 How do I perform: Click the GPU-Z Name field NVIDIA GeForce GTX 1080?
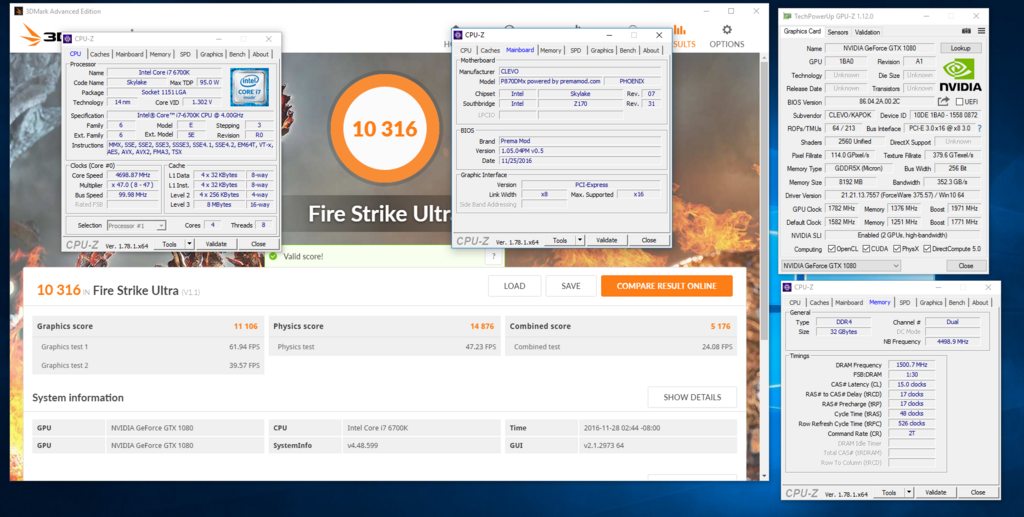pos(880,48)
